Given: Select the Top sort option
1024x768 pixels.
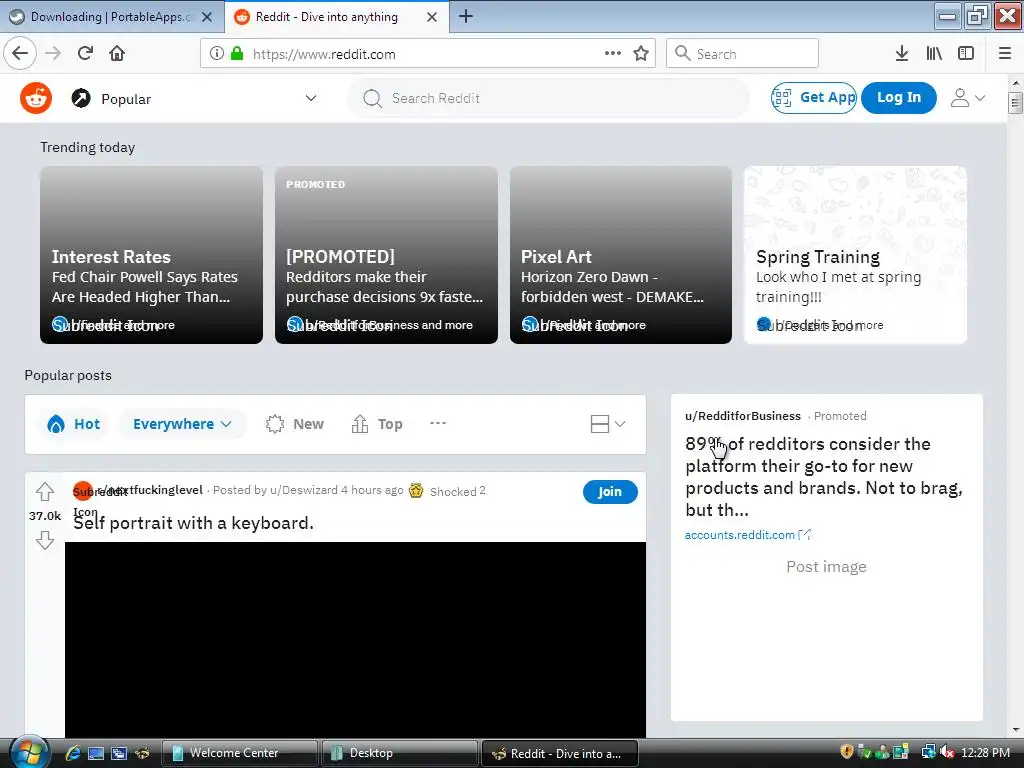Looking at the screenshot, I should pos(377,424).
